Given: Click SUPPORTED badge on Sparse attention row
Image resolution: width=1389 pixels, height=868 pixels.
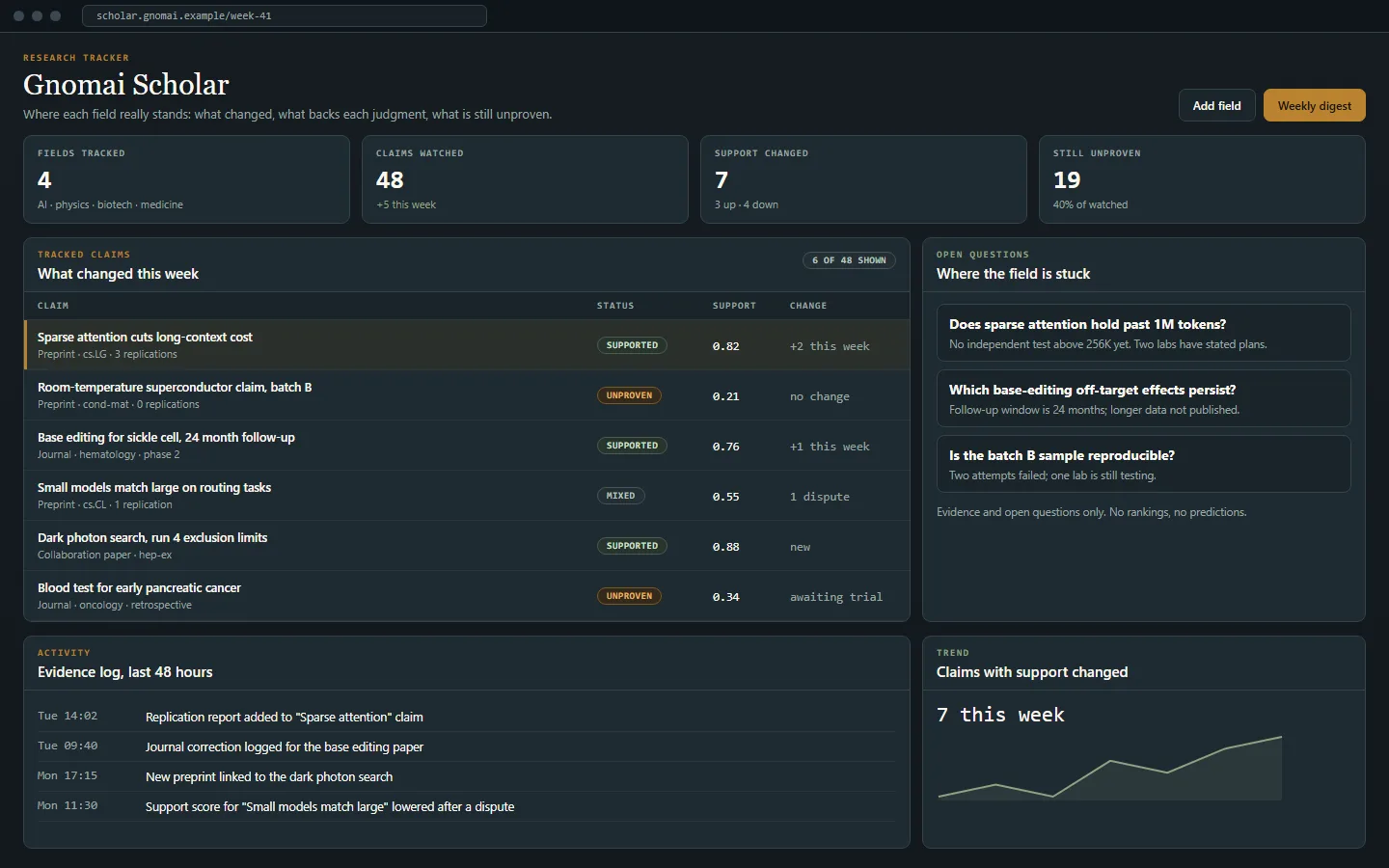Looking at the screenshot, I should [632, 345].
